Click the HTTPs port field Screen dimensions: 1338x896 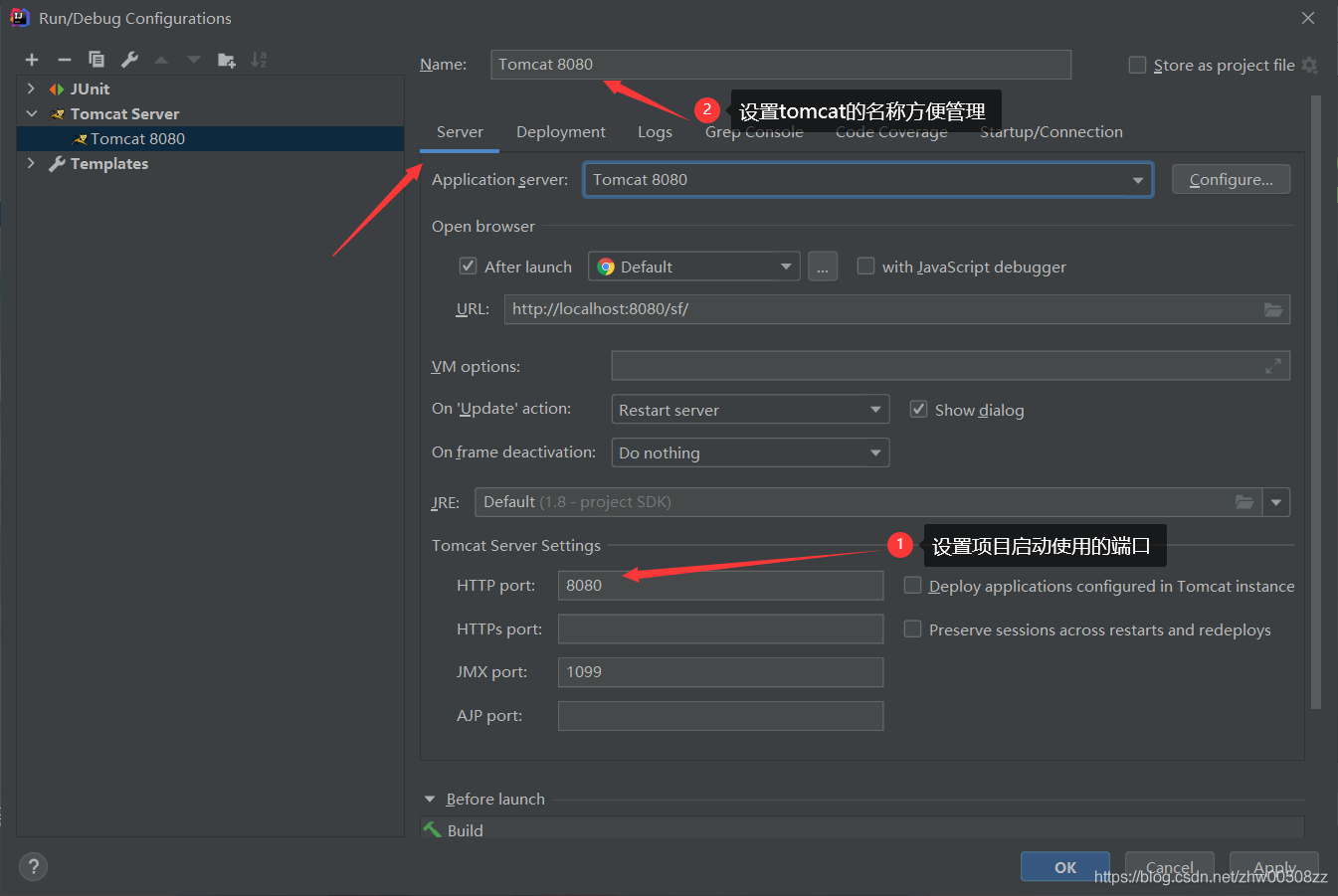(720, 628)
